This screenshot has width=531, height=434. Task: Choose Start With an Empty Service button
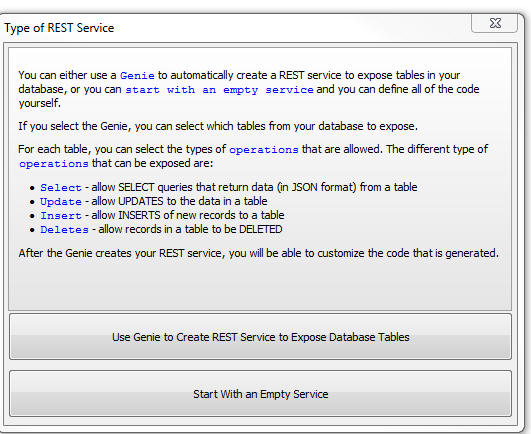pyautogui.click(x=260, y=394)
